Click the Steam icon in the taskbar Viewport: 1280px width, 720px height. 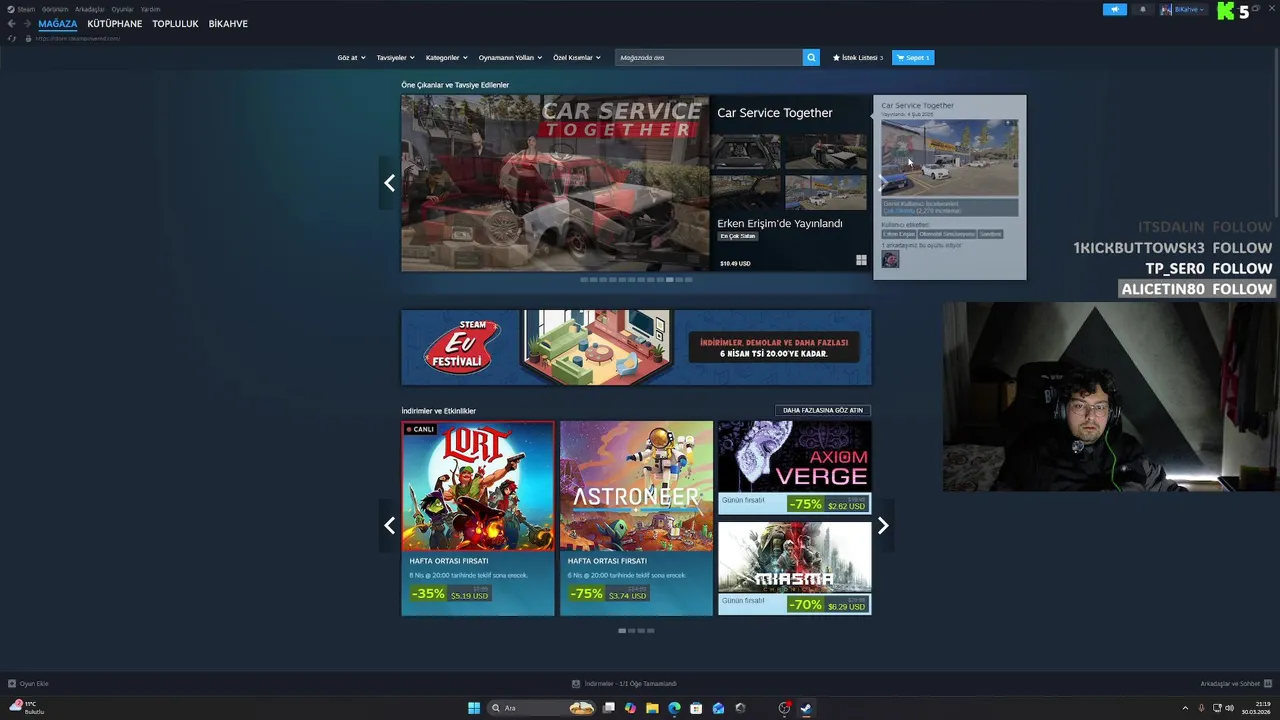pyautogui.click(x=806, y=708)
